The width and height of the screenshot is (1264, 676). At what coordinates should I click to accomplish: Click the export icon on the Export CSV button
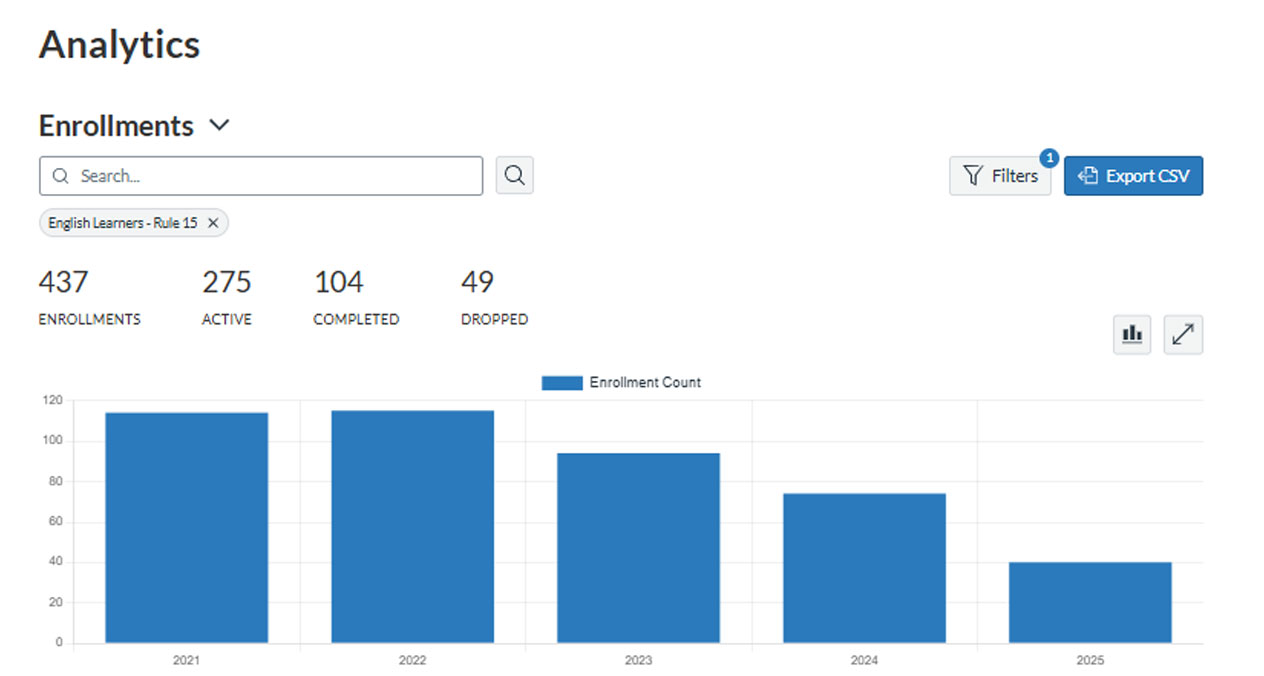pos(1086,175)
